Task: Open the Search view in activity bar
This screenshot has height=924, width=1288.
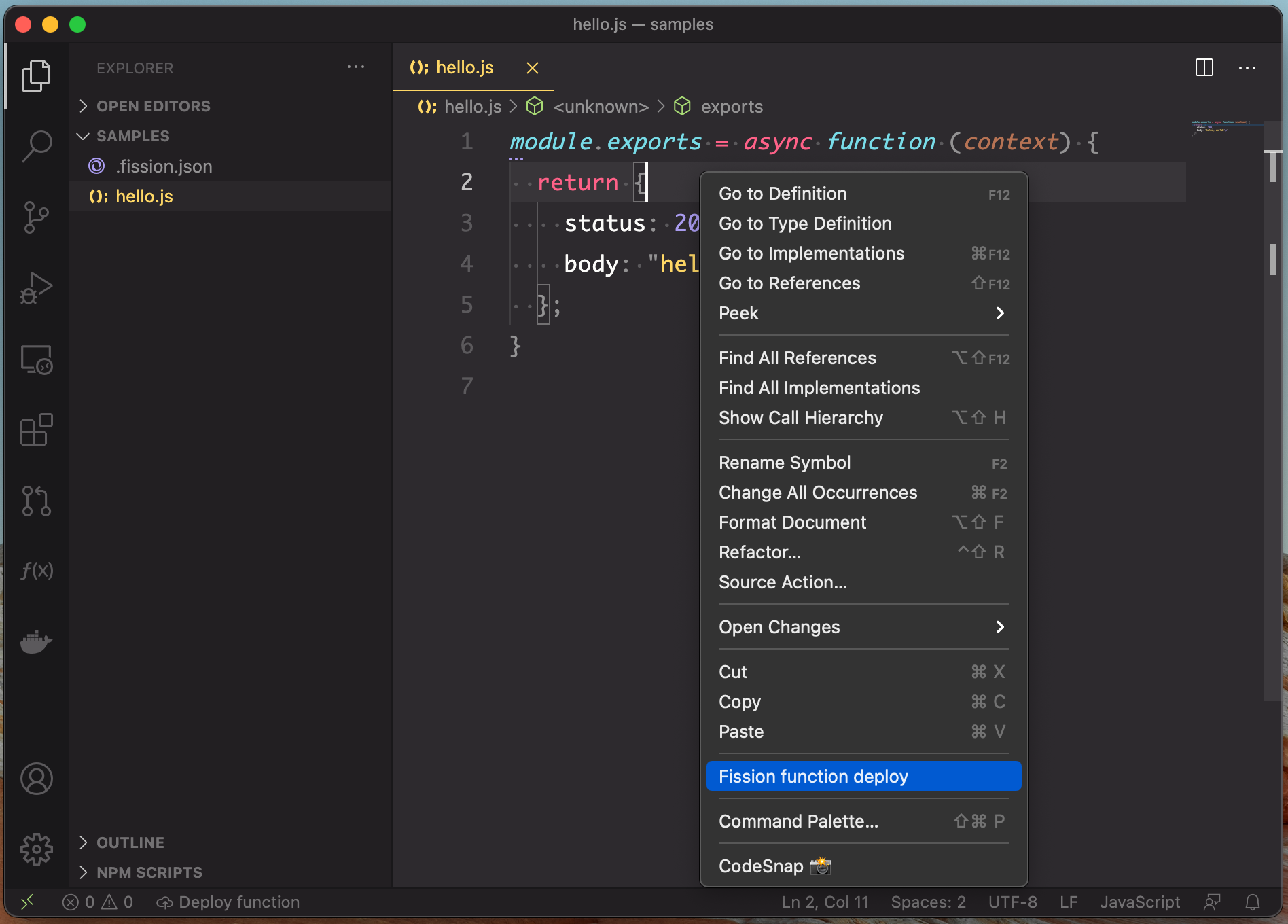Action: (37, 145)
